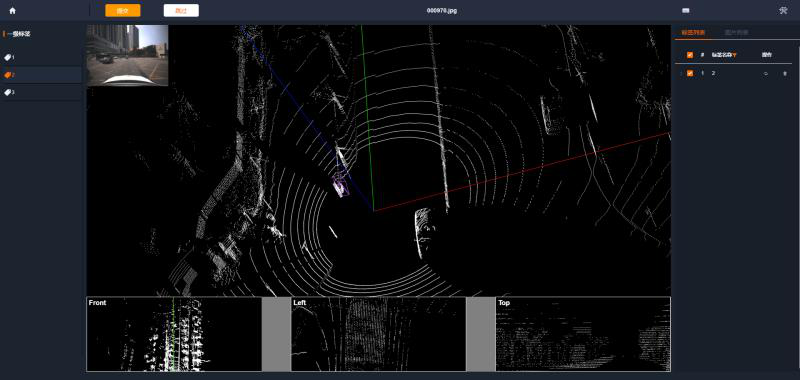The image size is (800, 380).
Task: Switch to the first orange list tab
Action: [690, 33]
